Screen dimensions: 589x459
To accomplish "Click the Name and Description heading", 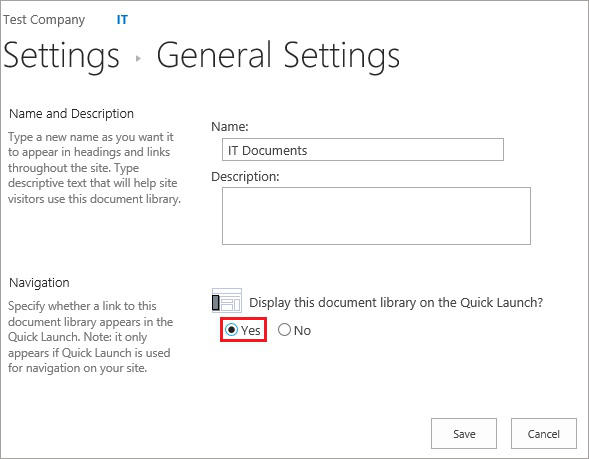I will pyautogui.click(x=71, y=113).
